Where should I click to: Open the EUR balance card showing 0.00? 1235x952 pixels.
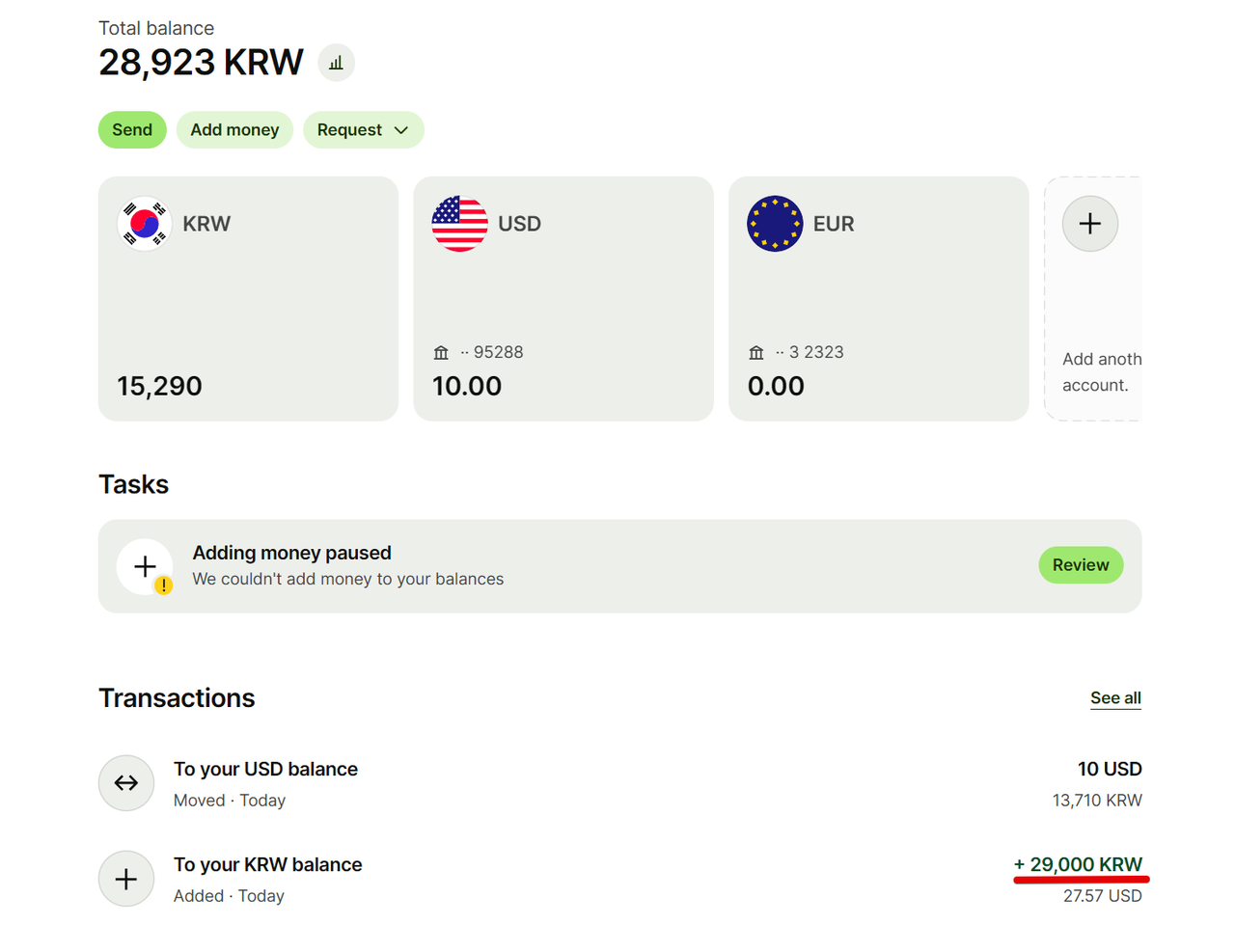pyautogui.click(x=879, y=299)
